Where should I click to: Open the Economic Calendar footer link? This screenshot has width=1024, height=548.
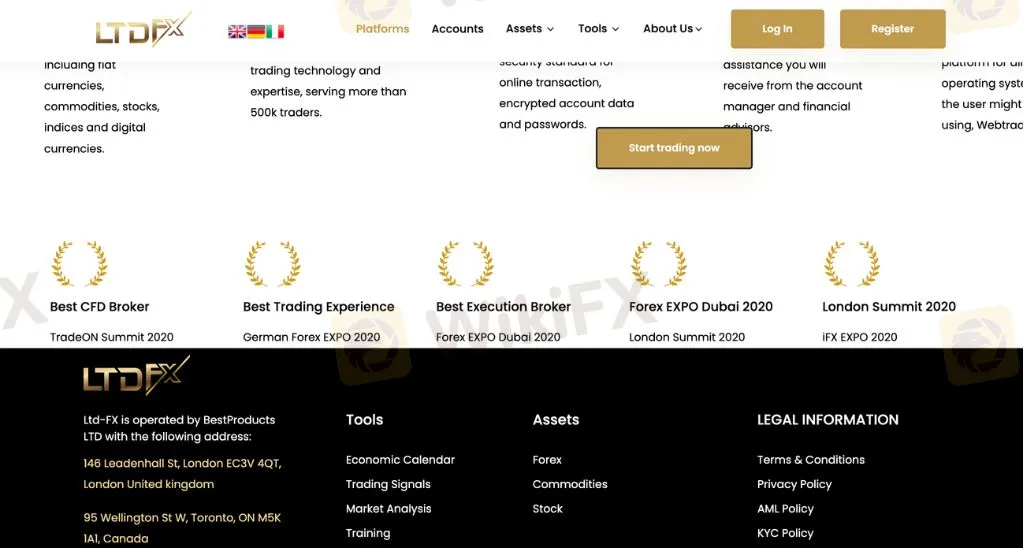[400, 460]
